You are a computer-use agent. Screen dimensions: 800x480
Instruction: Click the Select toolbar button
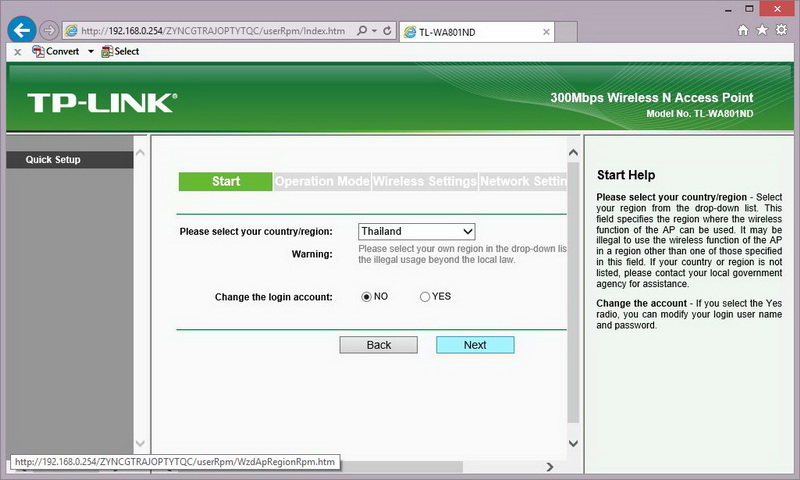point(120,52)
